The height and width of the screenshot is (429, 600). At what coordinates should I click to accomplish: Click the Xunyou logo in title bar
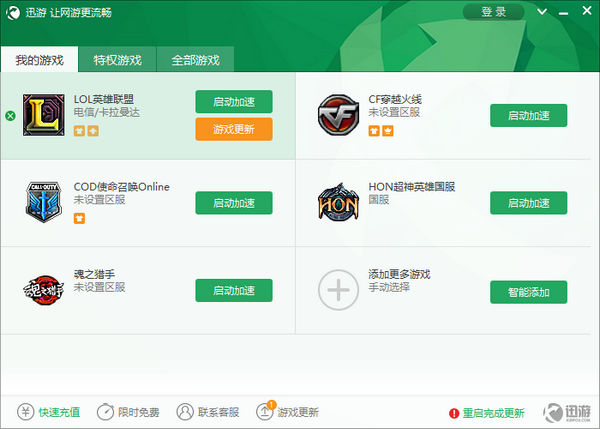pyautogui.click(x=13, y=13)
